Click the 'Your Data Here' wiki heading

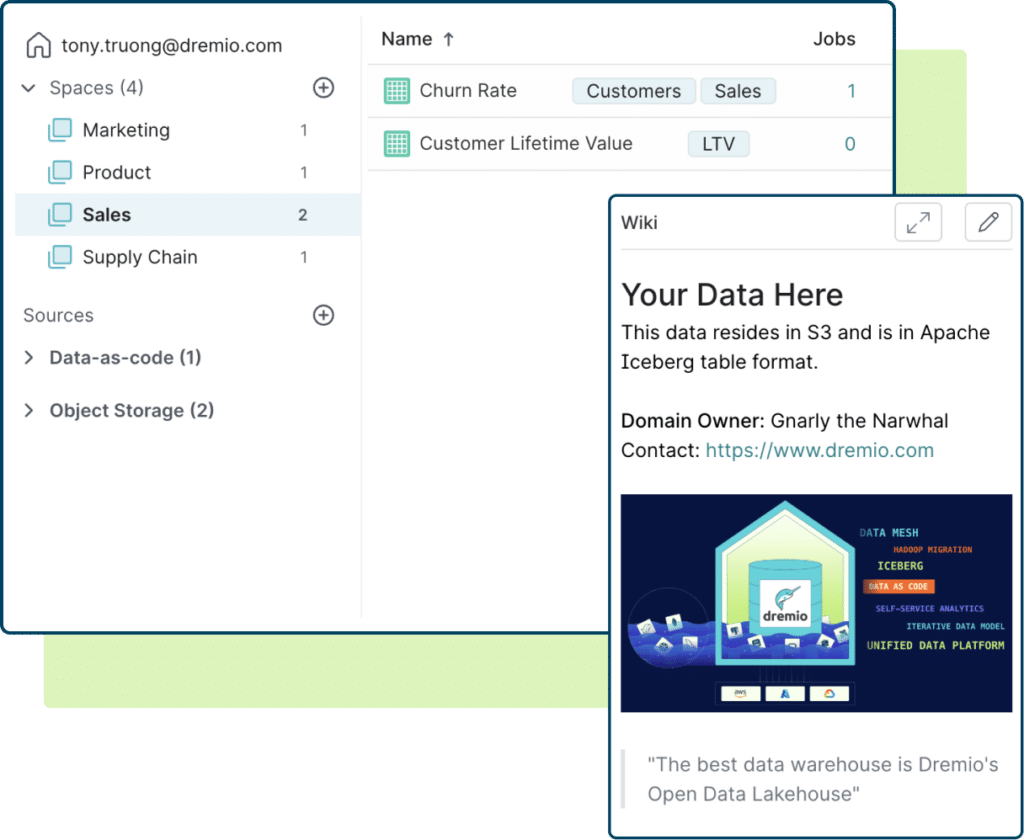[x=732, y=295]
